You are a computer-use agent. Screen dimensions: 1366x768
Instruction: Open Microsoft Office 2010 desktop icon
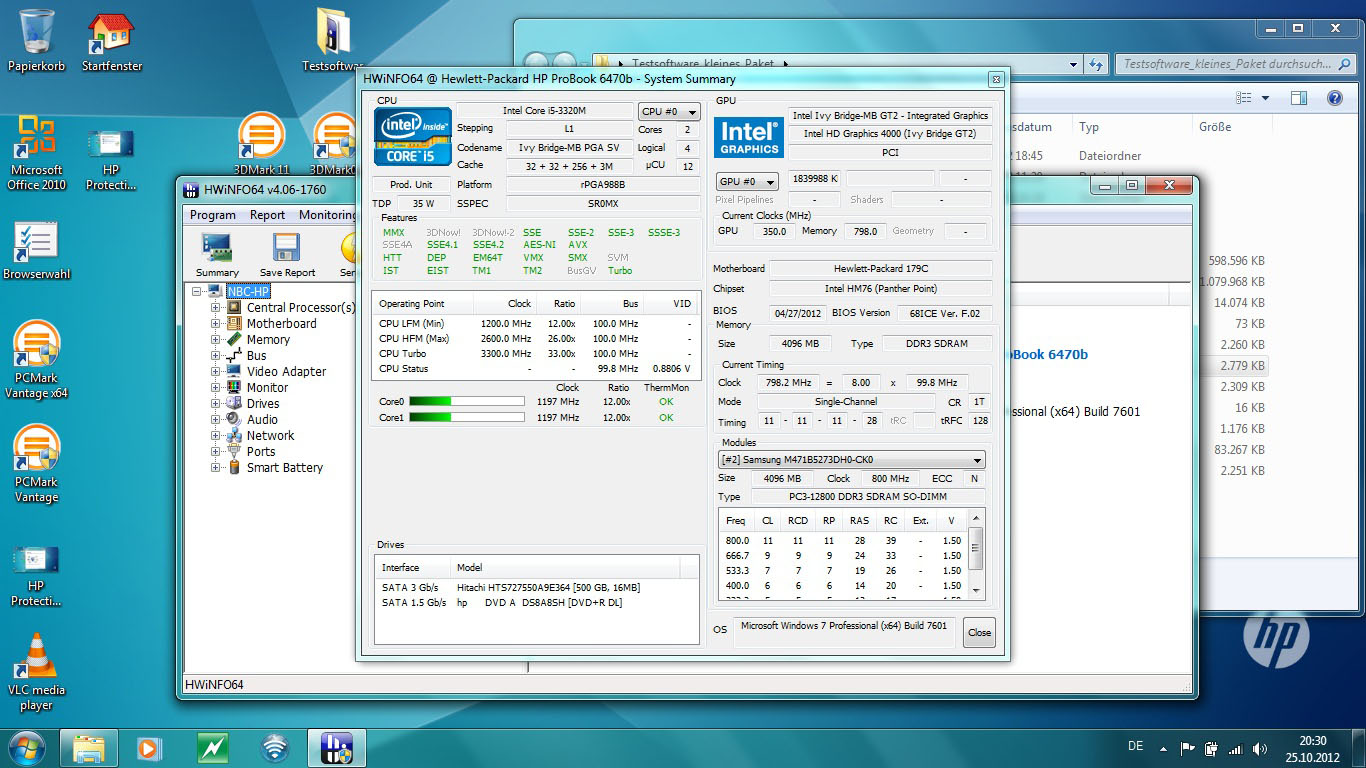coord(36,152)
